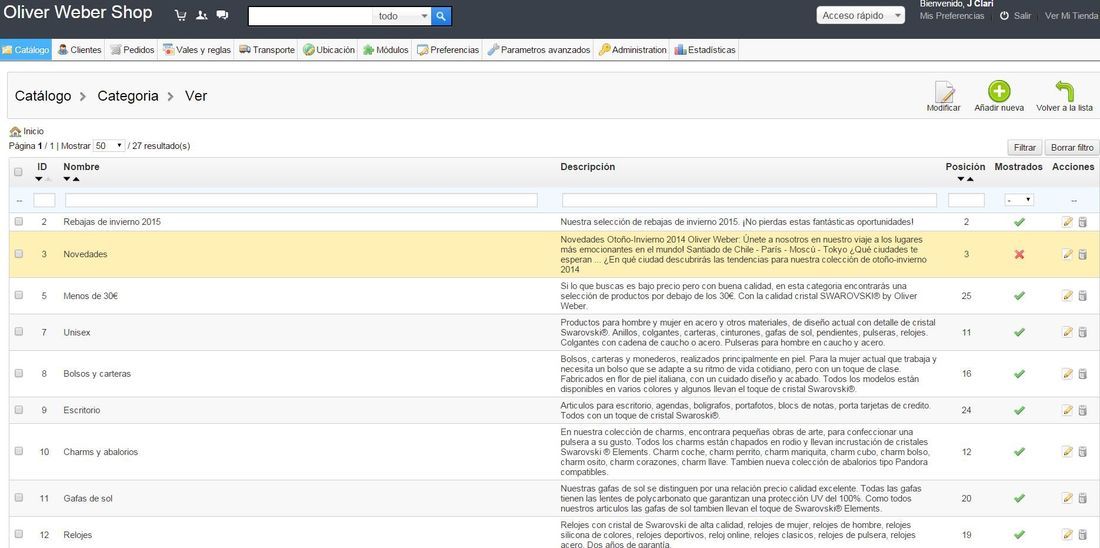The height and width of the screenshot is (548, 1100).
Task: Delete the Escritorio category
Action: 1082,410
